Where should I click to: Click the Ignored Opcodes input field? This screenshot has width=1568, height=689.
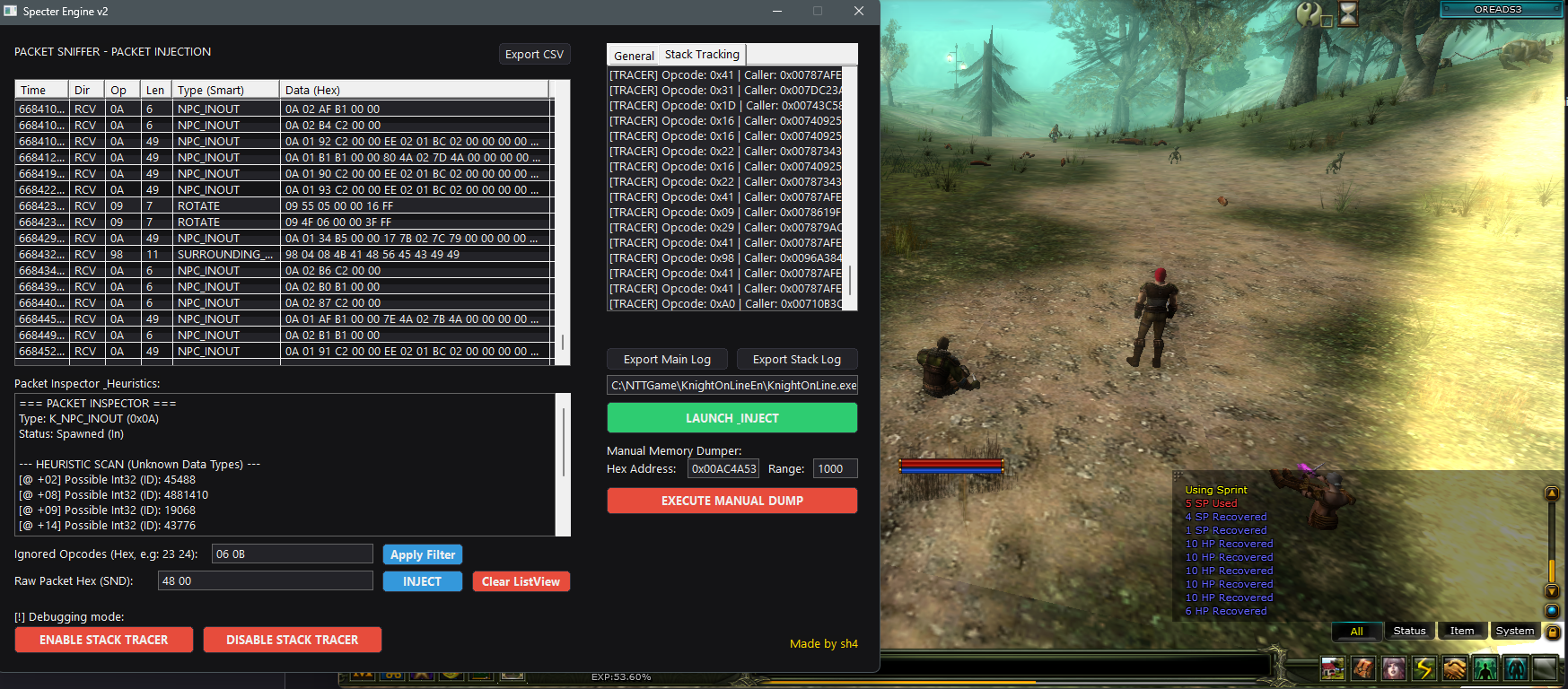click(x=293, y=554)
